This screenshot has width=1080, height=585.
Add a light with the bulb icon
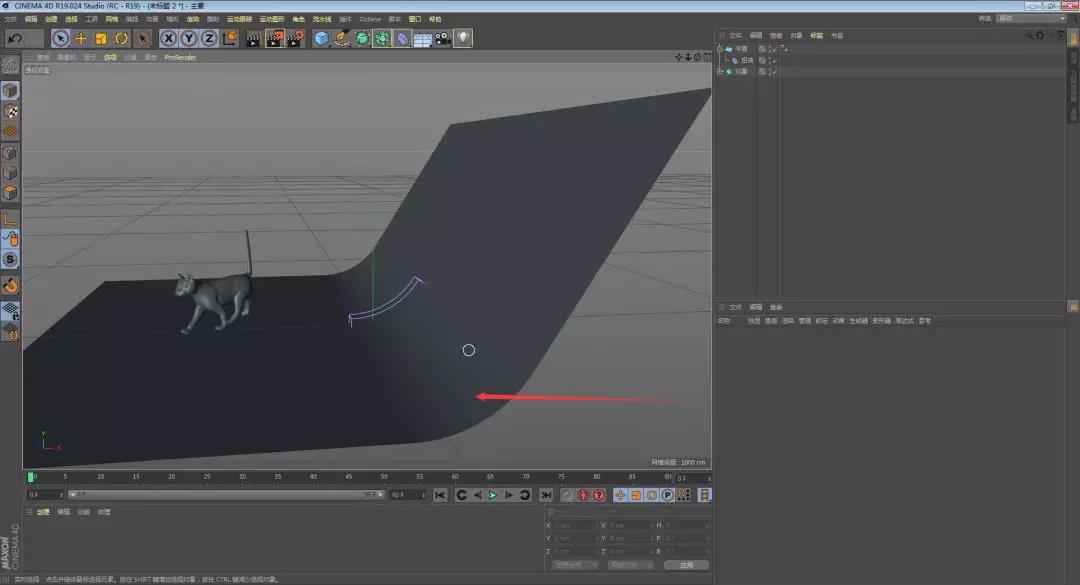(x=463, y=38)
